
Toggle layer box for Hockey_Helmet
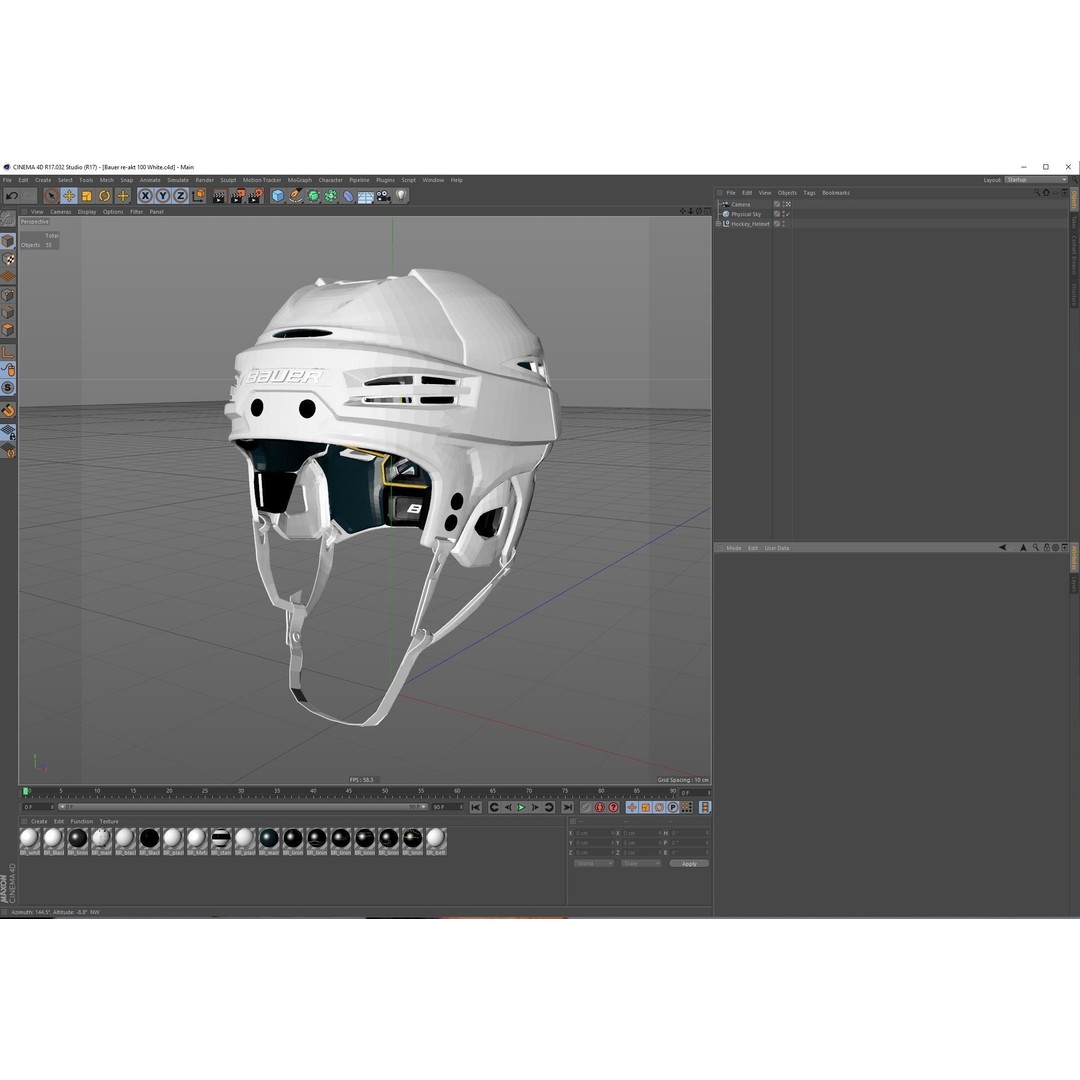(x=777, y=224)
